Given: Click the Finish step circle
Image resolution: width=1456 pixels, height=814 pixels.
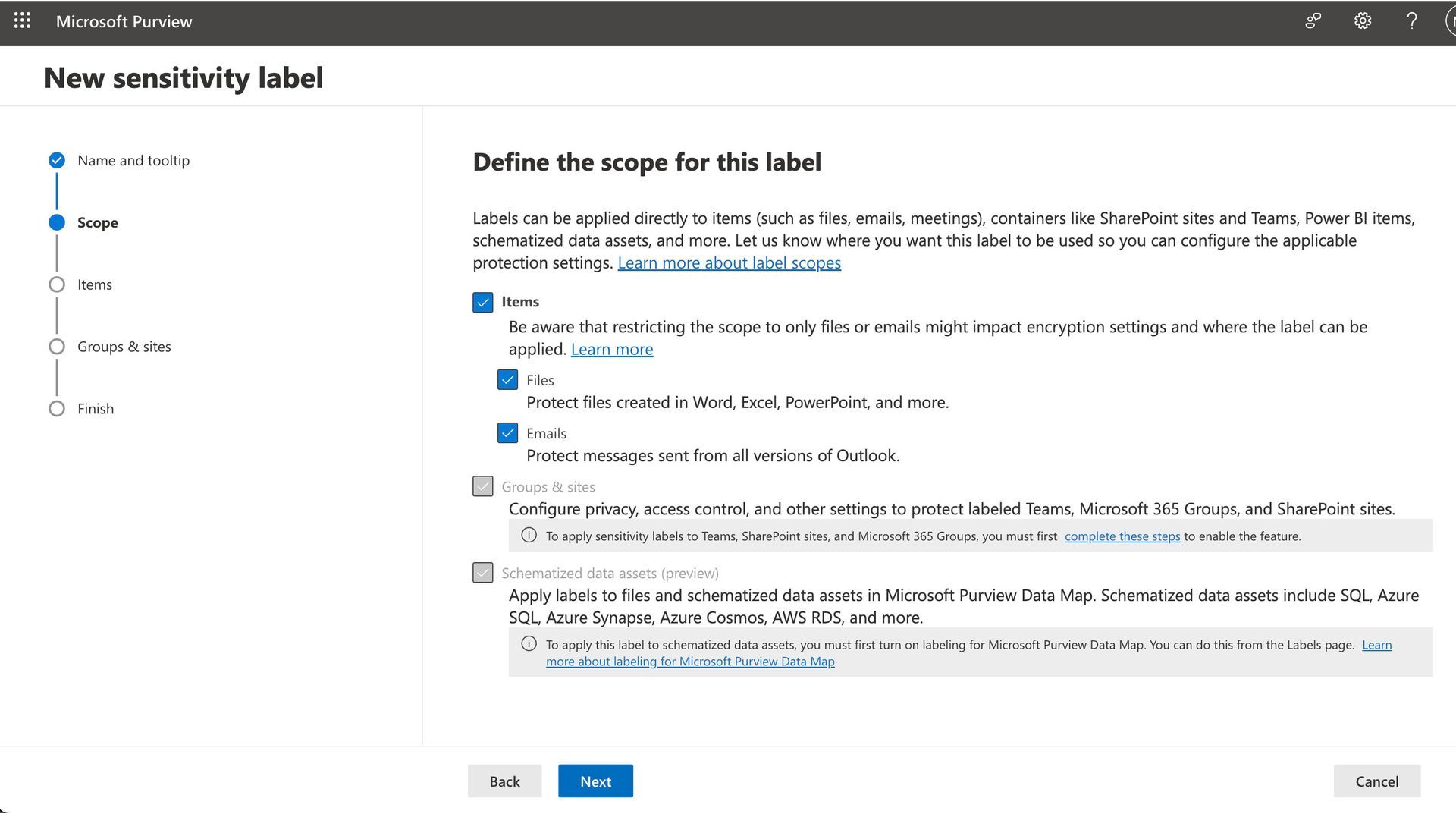Looking at the screenshot, I should click(x=57, y=409).
